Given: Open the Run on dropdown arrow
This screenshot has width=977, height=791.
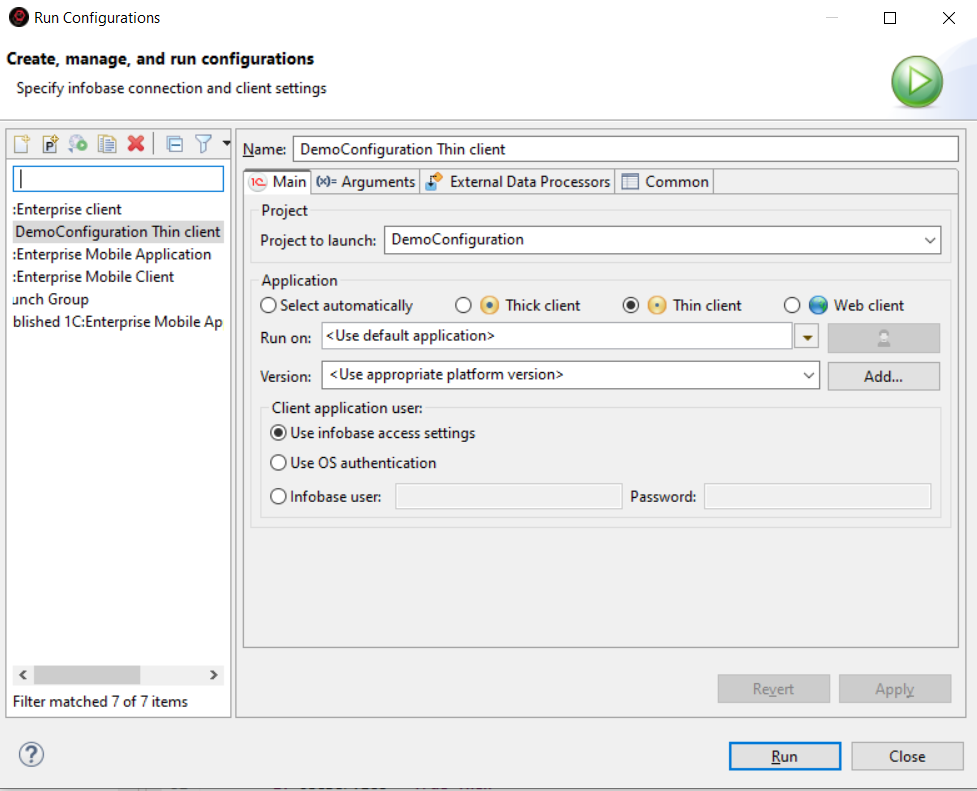Looking at the screenshot, I should (x=806, y=337).
